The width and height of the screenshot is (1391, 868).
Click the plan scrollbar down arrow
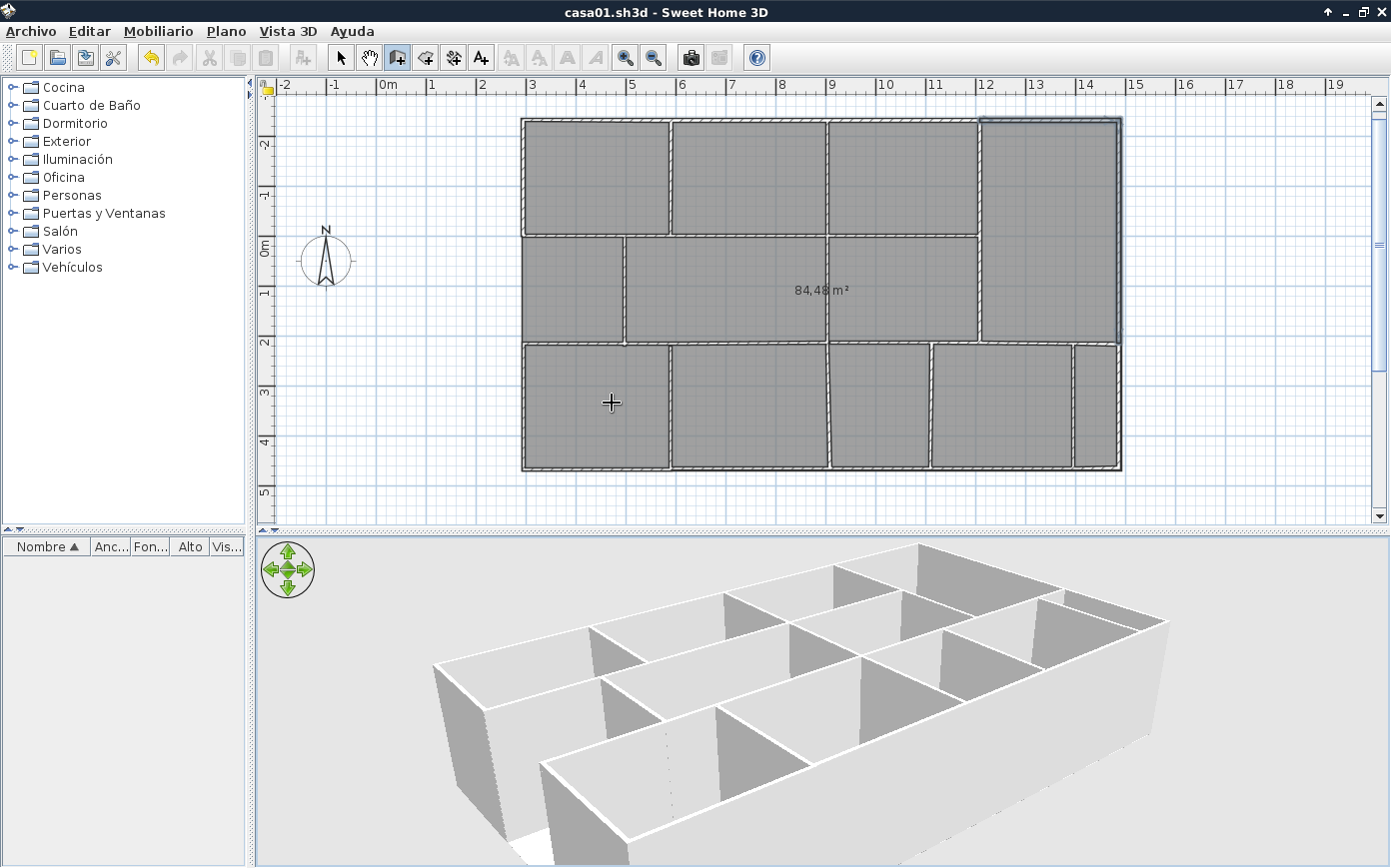[1379, 516]
